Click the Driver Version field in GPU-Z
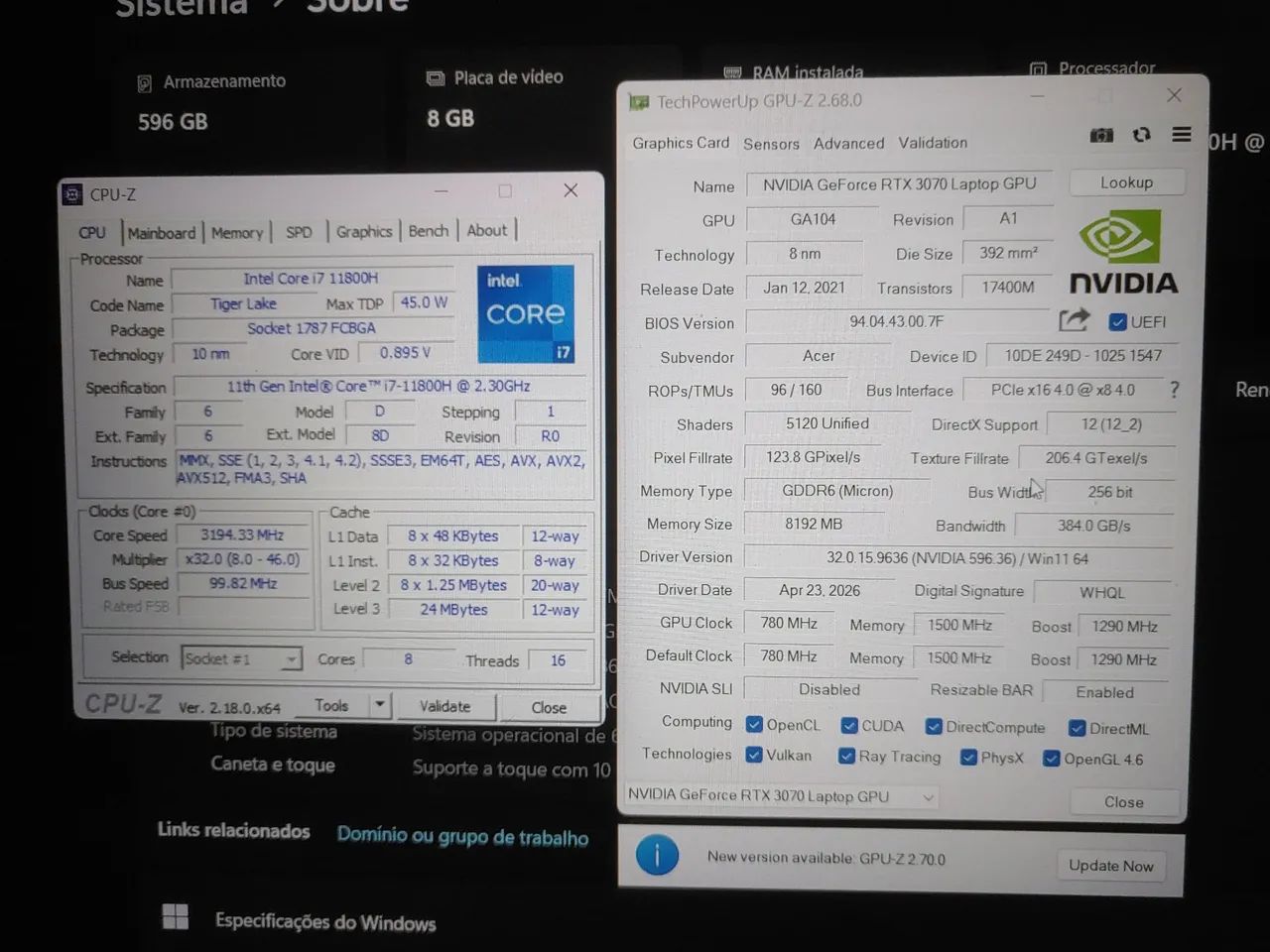This screenshot has width=1270, height=952. tap(956, 558)
